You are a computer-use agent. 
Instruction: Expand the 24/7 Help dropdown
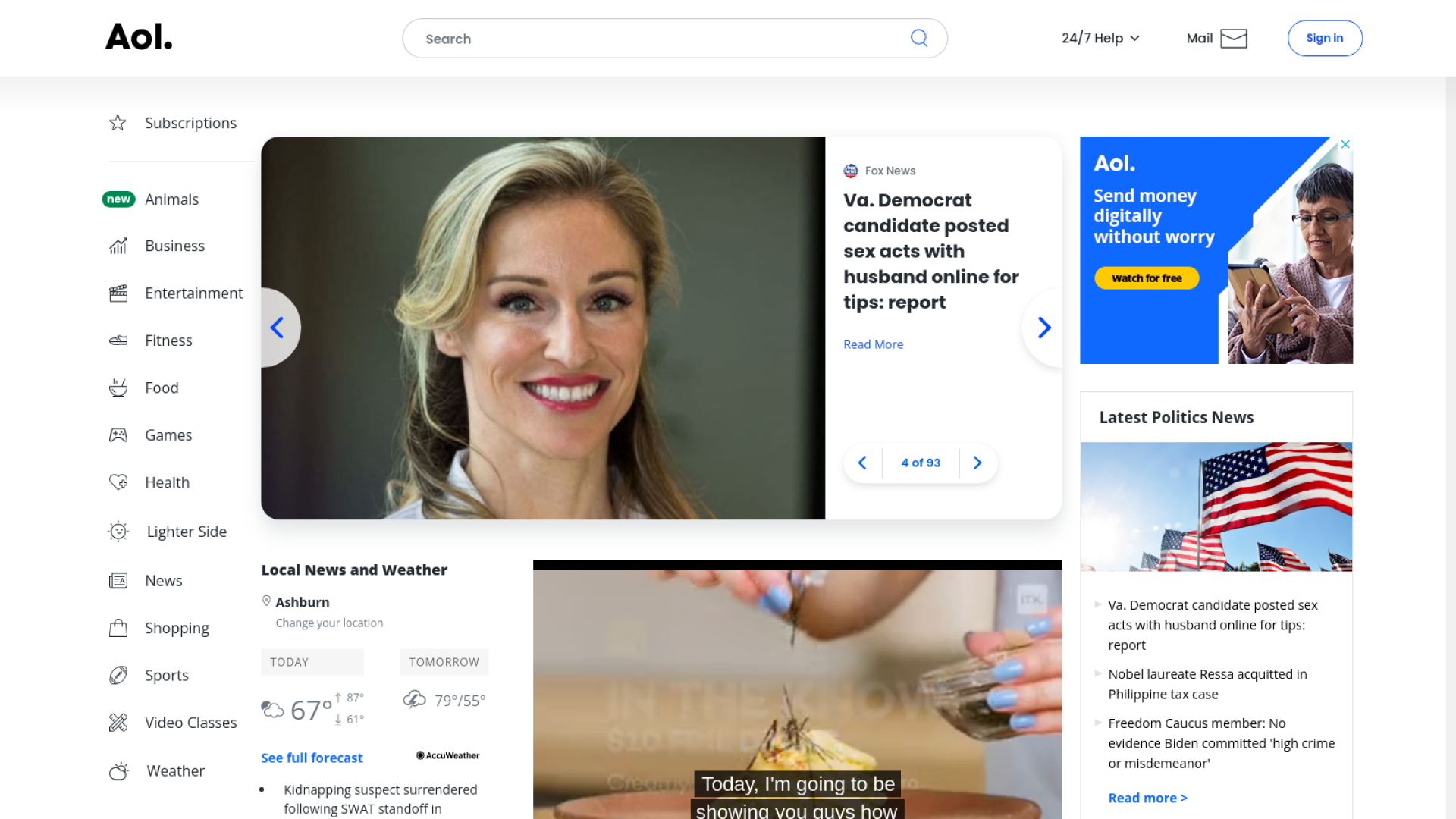tap(1100, 38)
